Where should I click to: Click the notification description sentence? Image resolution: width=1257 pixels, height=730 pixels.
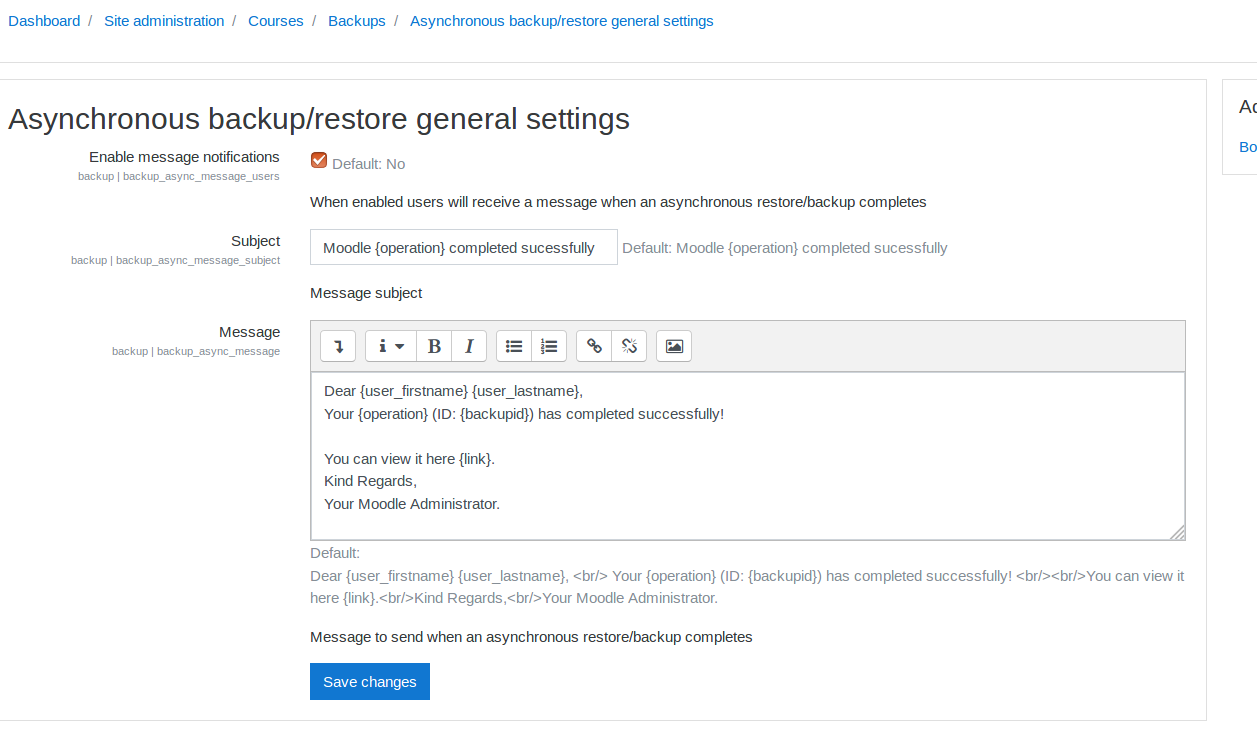(618, 202)
